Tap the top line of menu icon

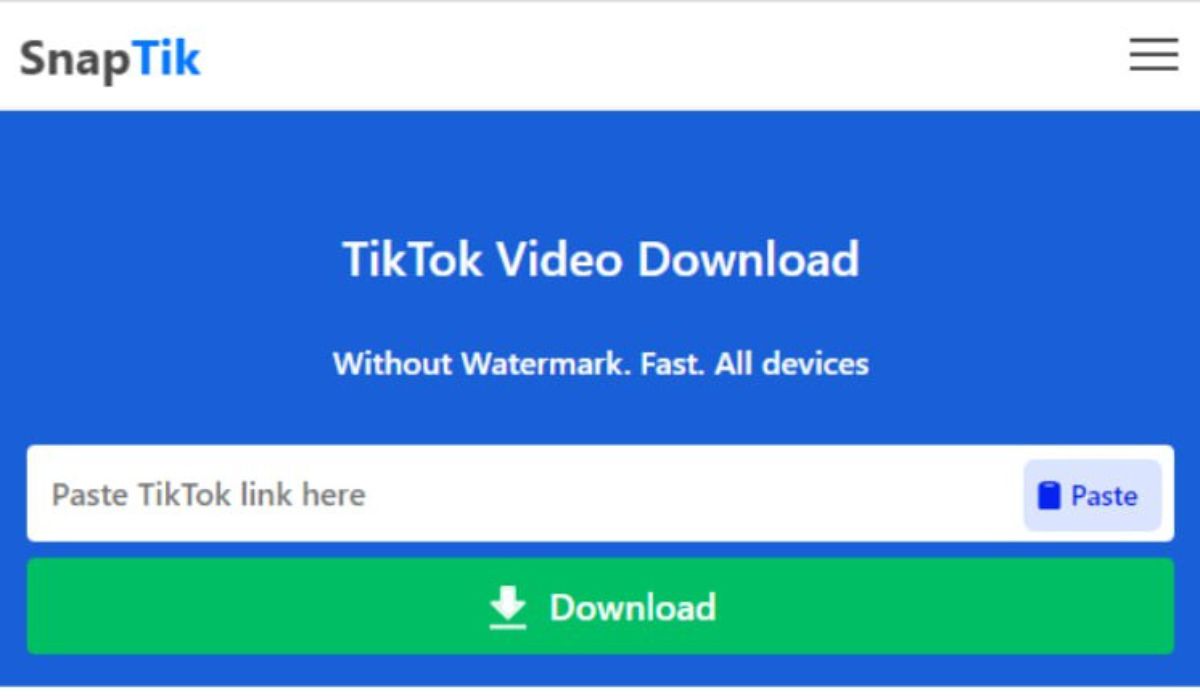click(1154, 40)
